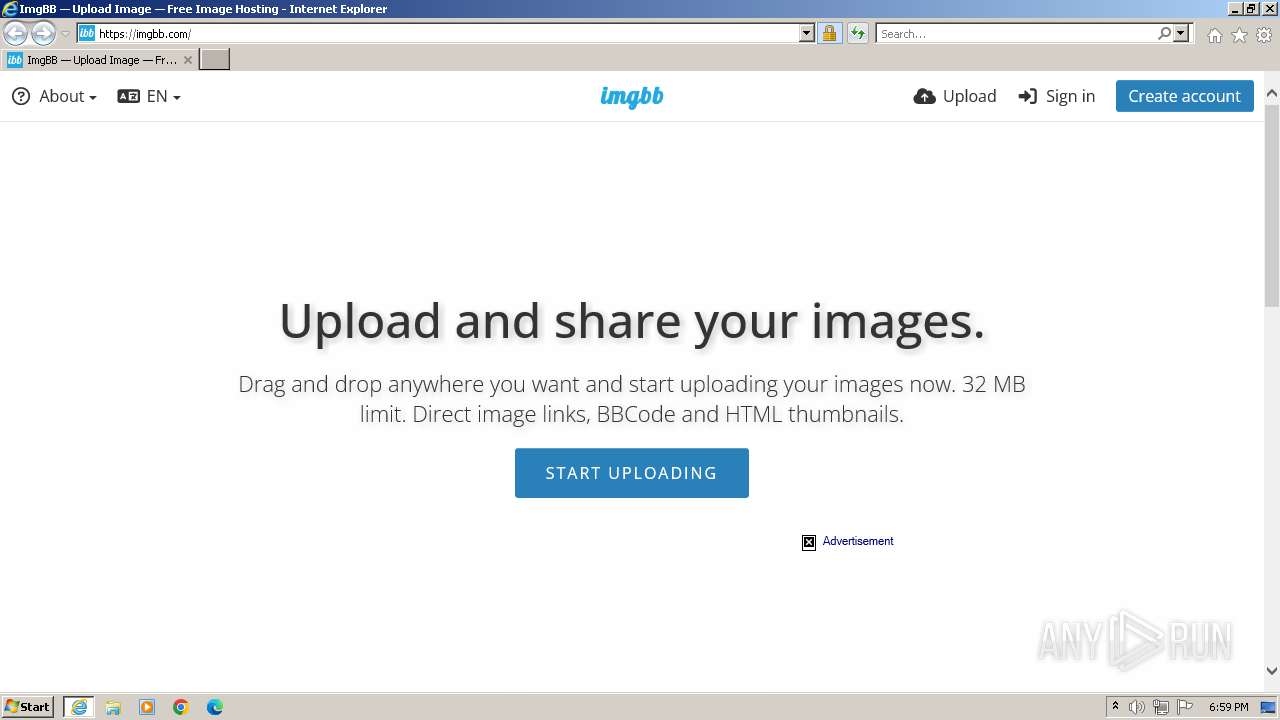Select the ImgBB — Upload Image tab
Image resolution: width=1280 pixels, height=720 pixels.
coord(100,60)
